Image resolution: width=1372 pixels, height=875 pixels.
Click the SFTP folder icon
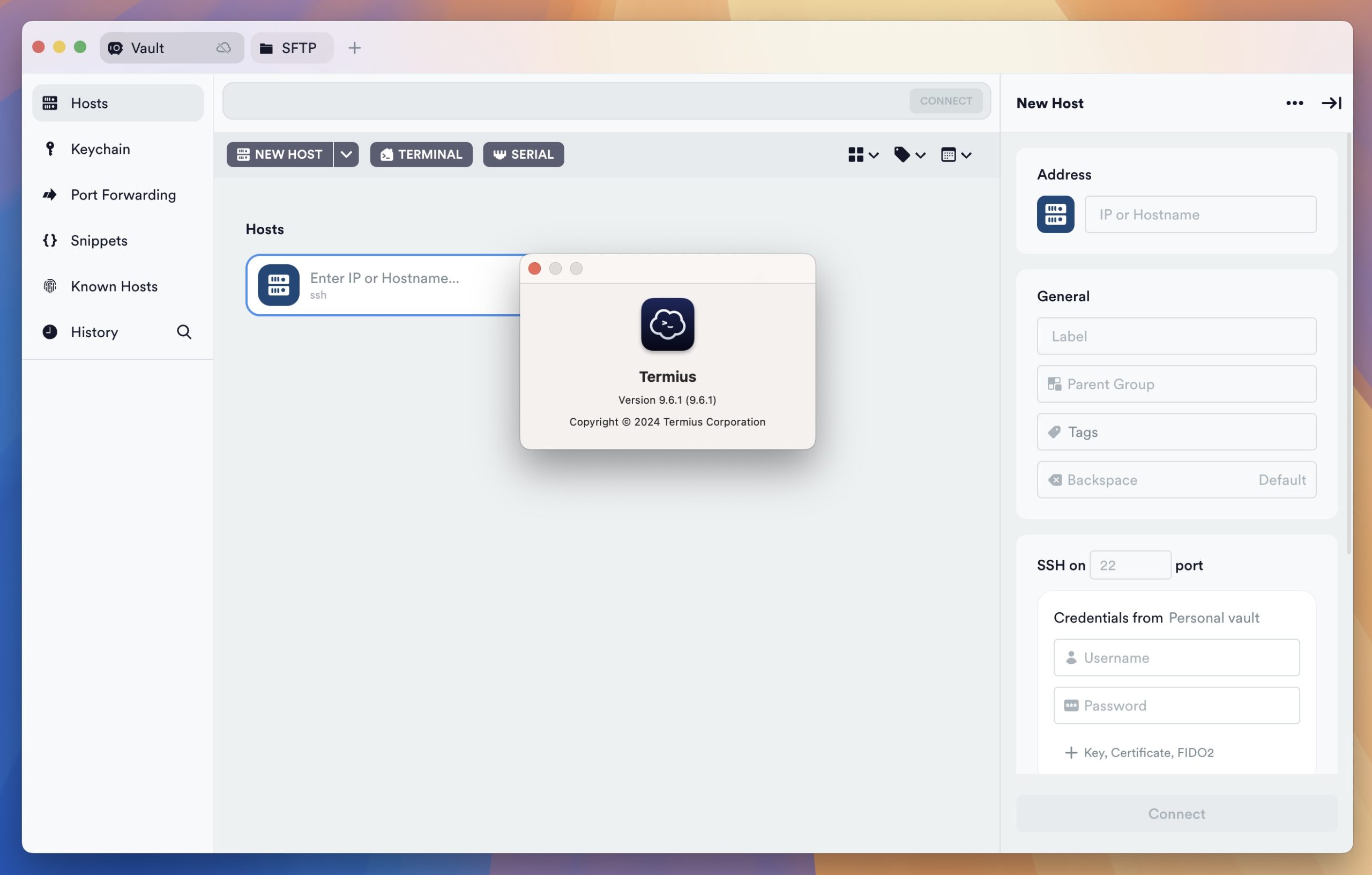click(266, 48)
